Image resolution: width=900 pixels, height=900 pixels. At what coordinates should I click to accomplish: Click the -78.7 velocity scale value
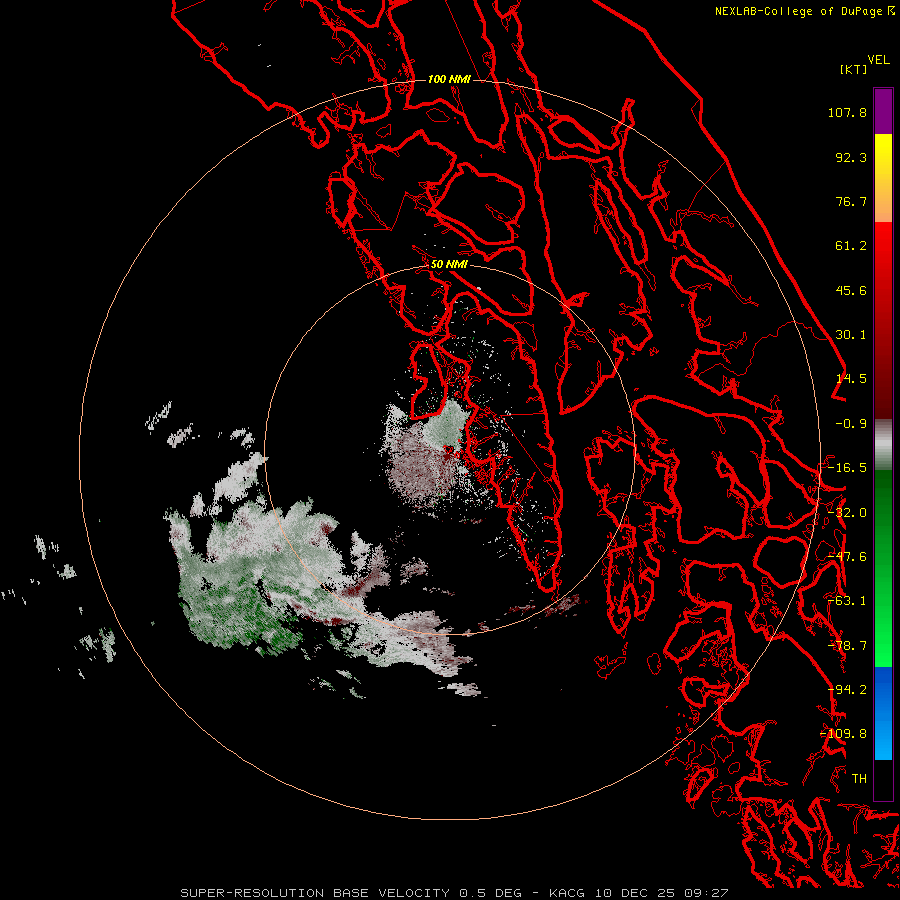(x=847, y=646)
